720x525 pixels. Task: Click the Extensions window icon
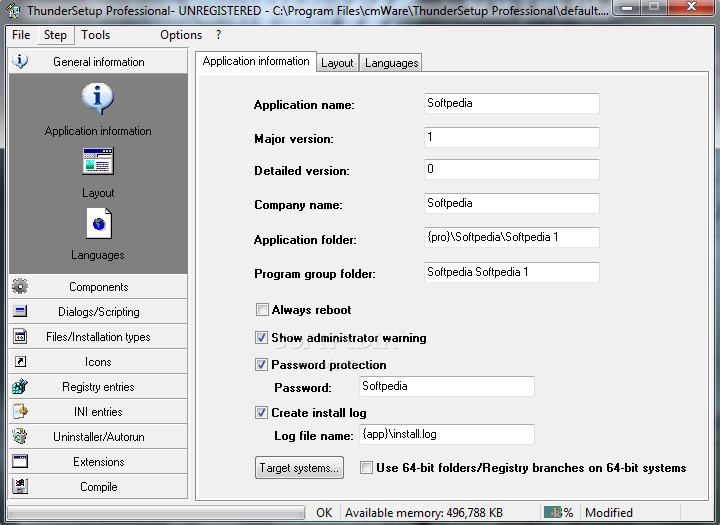click(x=20, y=461)
